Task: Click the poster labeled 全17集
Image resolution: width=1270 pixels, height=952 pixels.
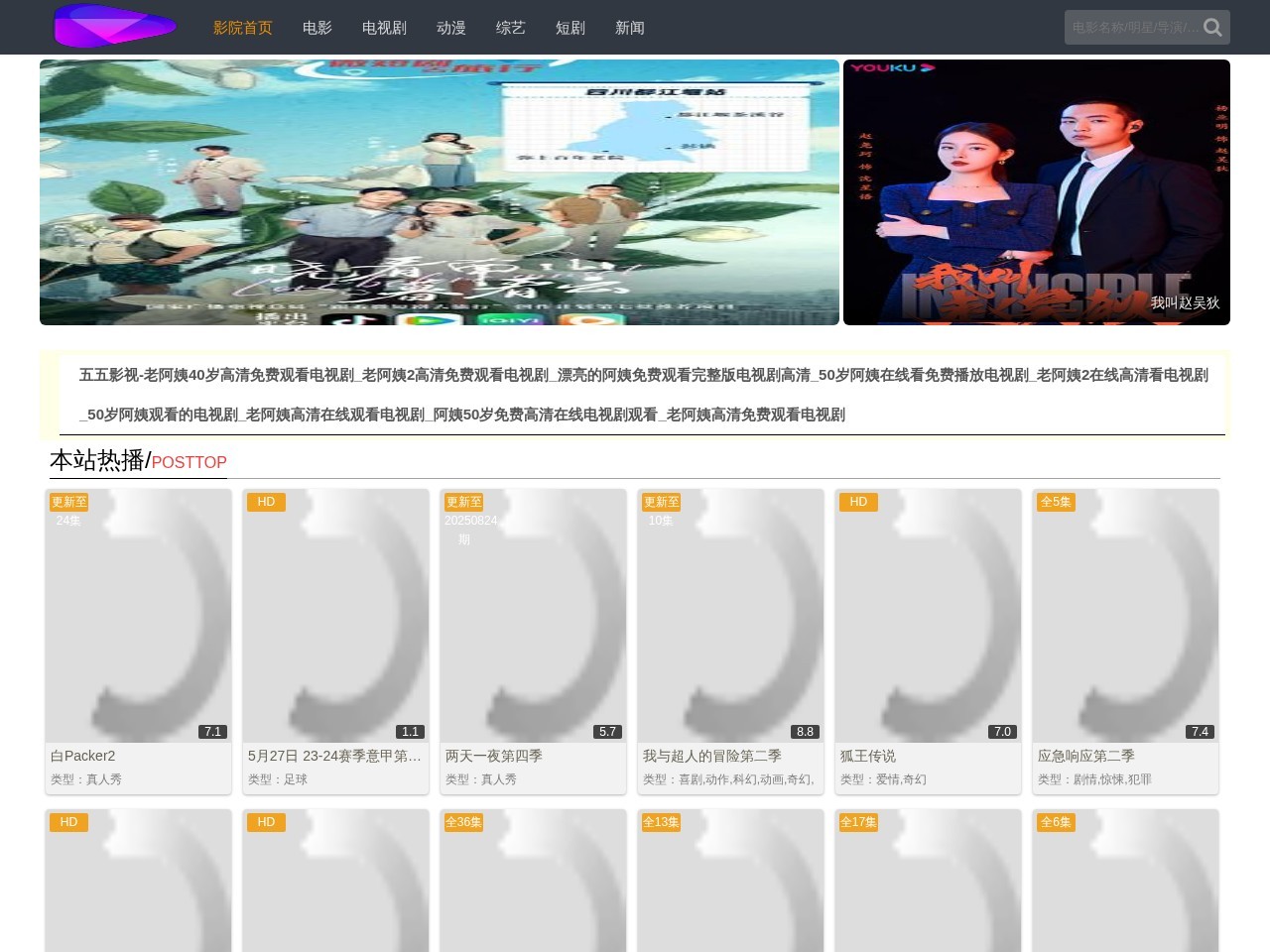Action: click(928, 883)
